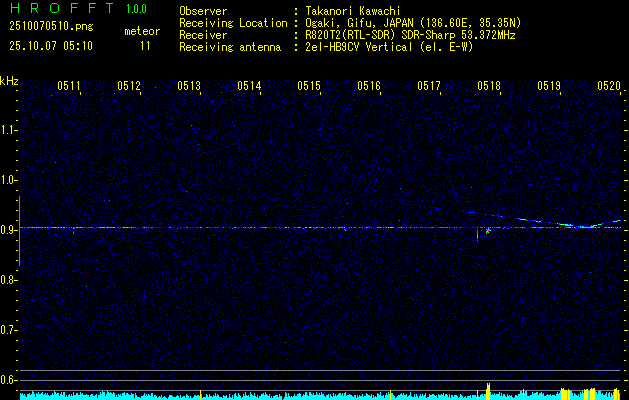This screenshot has height=400, width=629.
Task: Click the 0520 time marker
Action: click(609, 86)
